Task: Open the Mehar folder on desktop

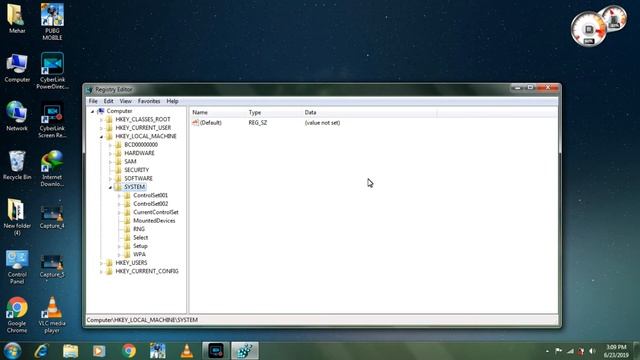Action: [x=16, y=18]
